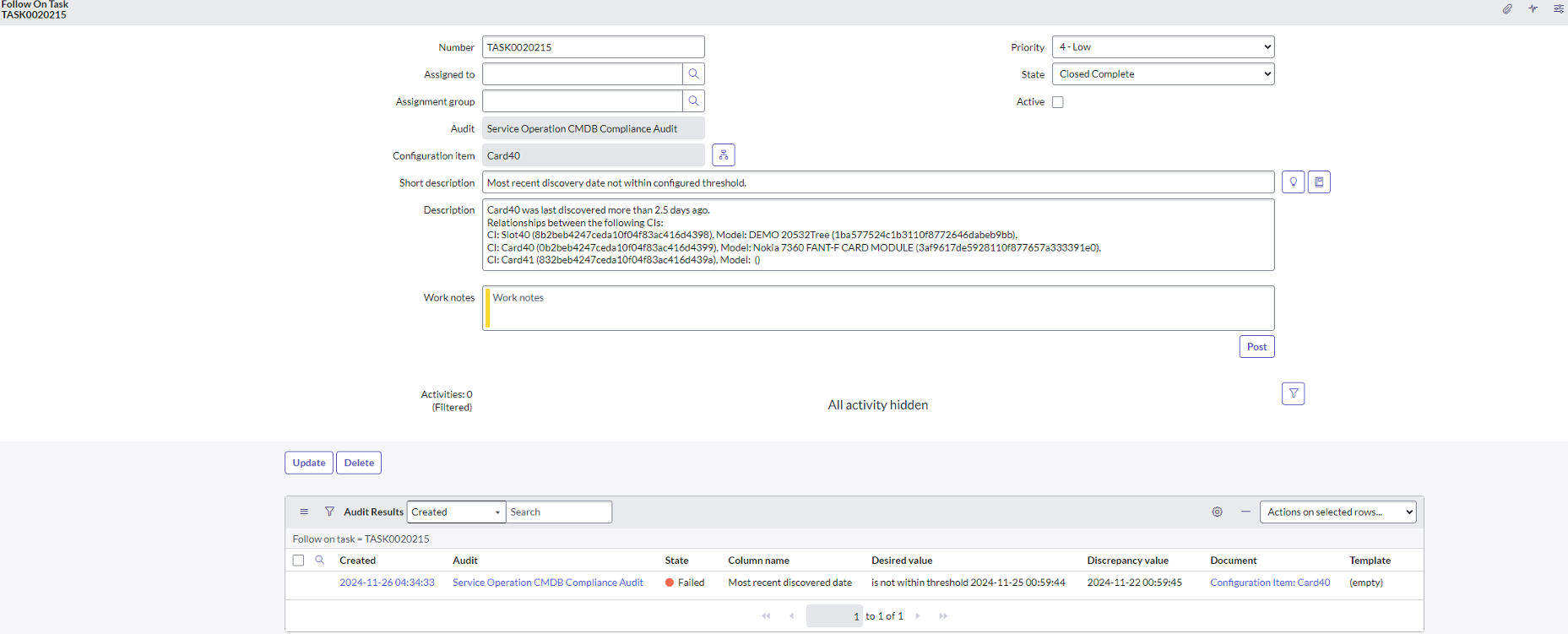
Task: Open the form personalization settings icon
Action: click(1559, 8)
